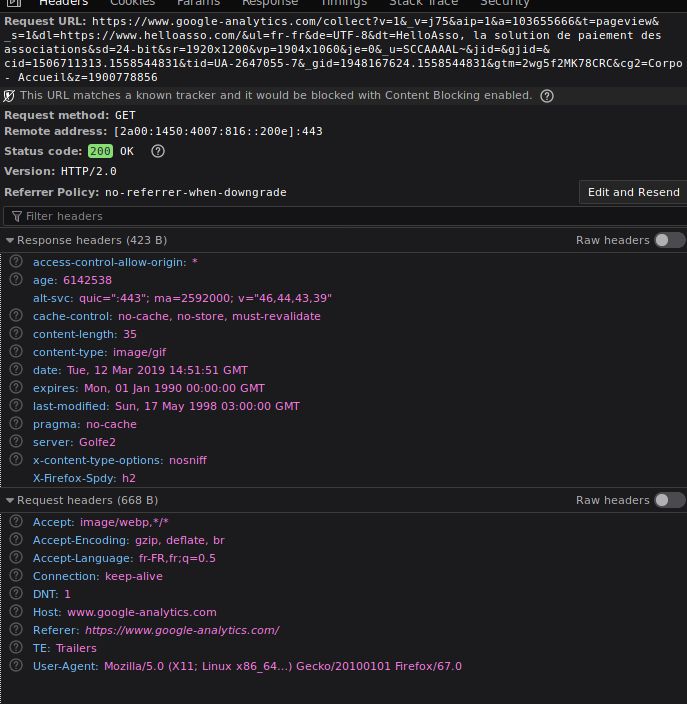Screen dimensions: 687x704
Task: Click the help icon next to the cache-control header
Action: point(16,316)
